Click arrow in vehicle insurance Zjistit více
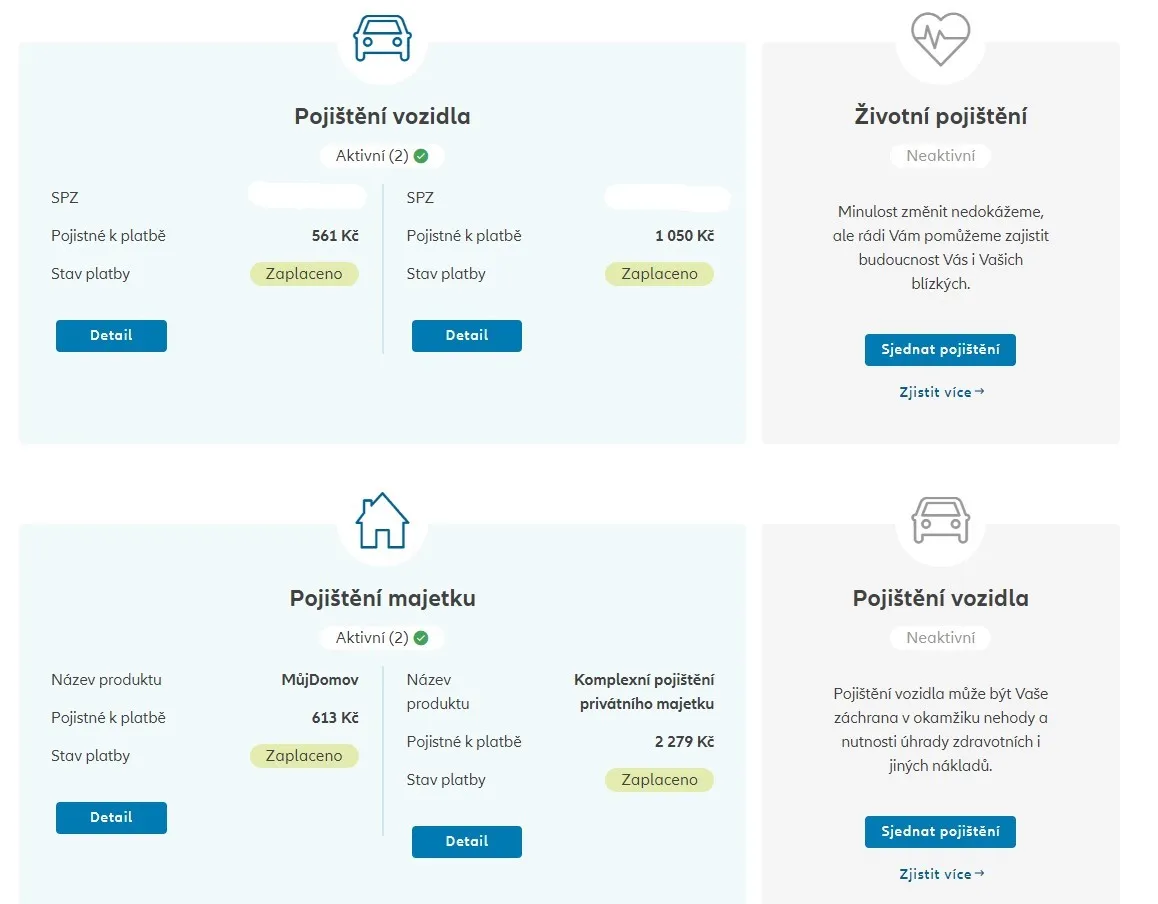Screen dimensions: 1158x904 point(979,874)
